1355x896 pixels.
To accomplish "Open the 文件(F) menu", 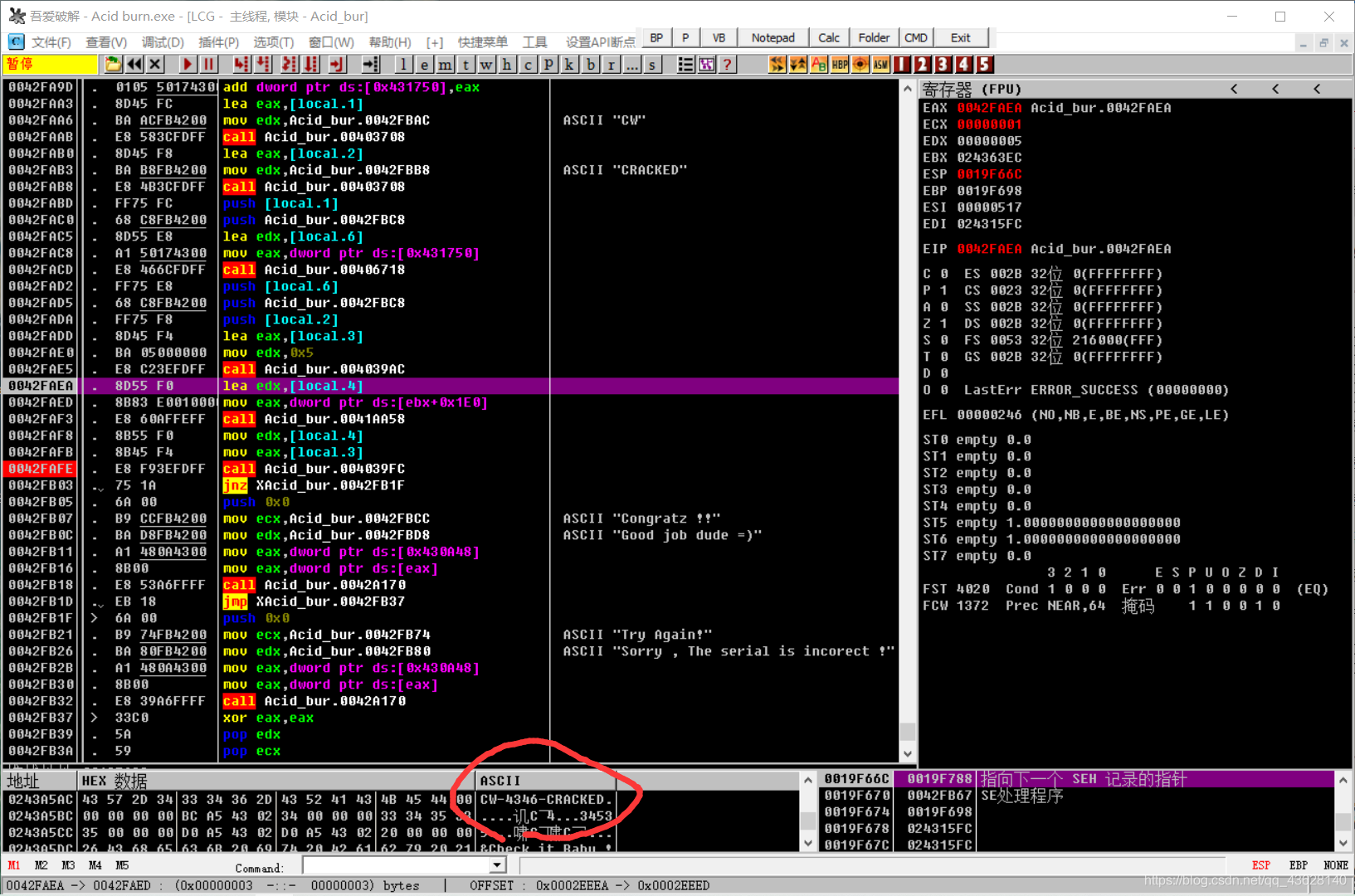I will pos(51,42).
